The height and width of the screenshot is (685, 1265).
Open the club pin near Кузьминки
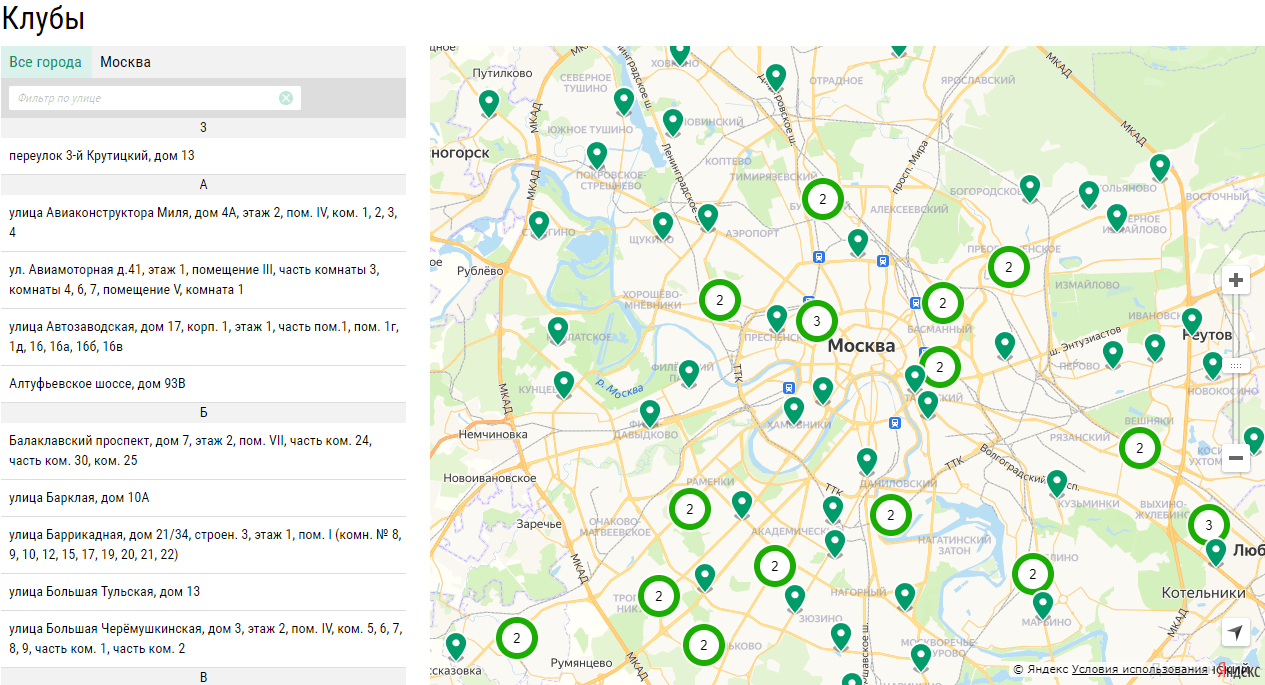point(1057,484)
